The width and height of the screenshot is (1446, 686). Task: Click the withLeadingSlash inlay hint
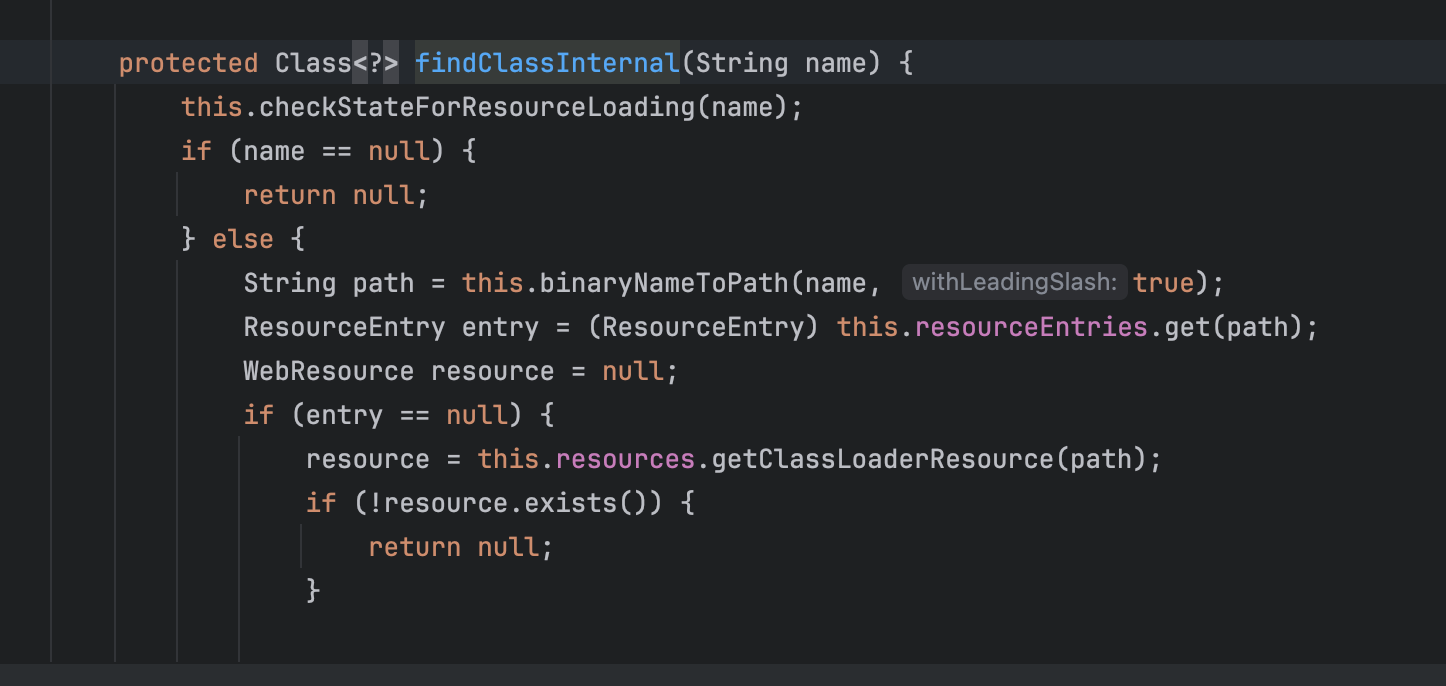click(1014, 283)
